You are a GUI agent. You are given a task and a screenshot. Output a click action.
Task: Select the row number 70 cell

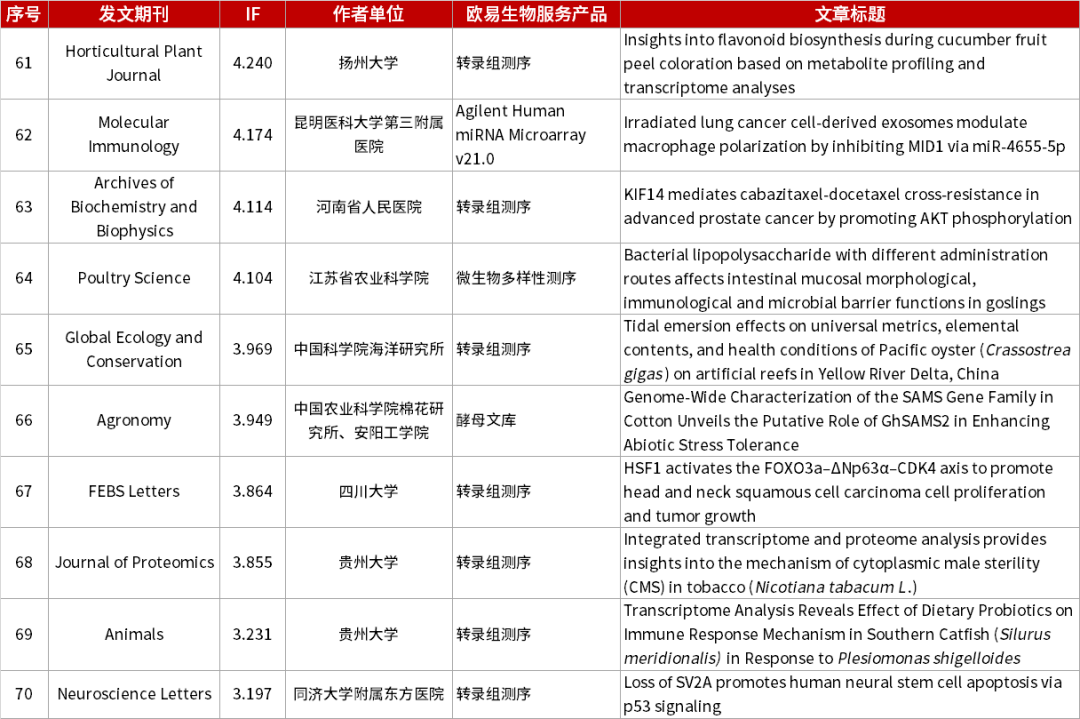click(x=24, y=694)
